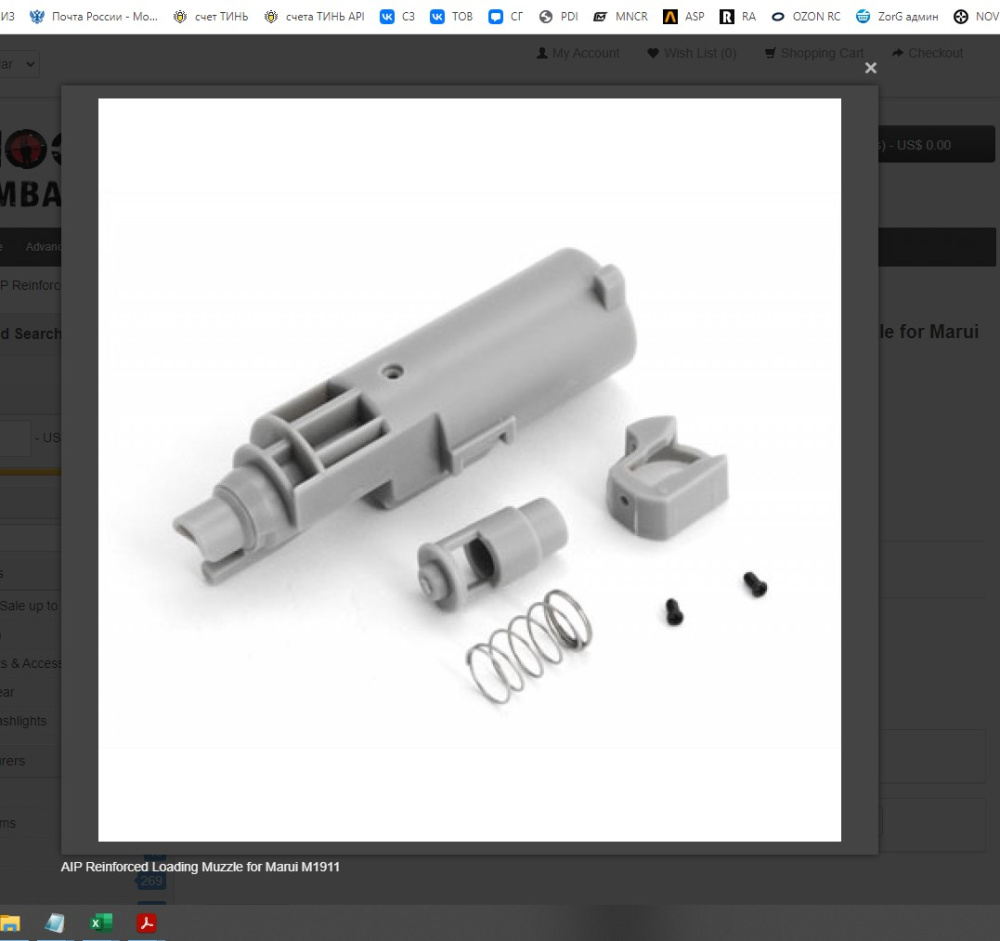
Task: Open the cart total US$ 0.00 dropdown
Action: click(936, 145)
